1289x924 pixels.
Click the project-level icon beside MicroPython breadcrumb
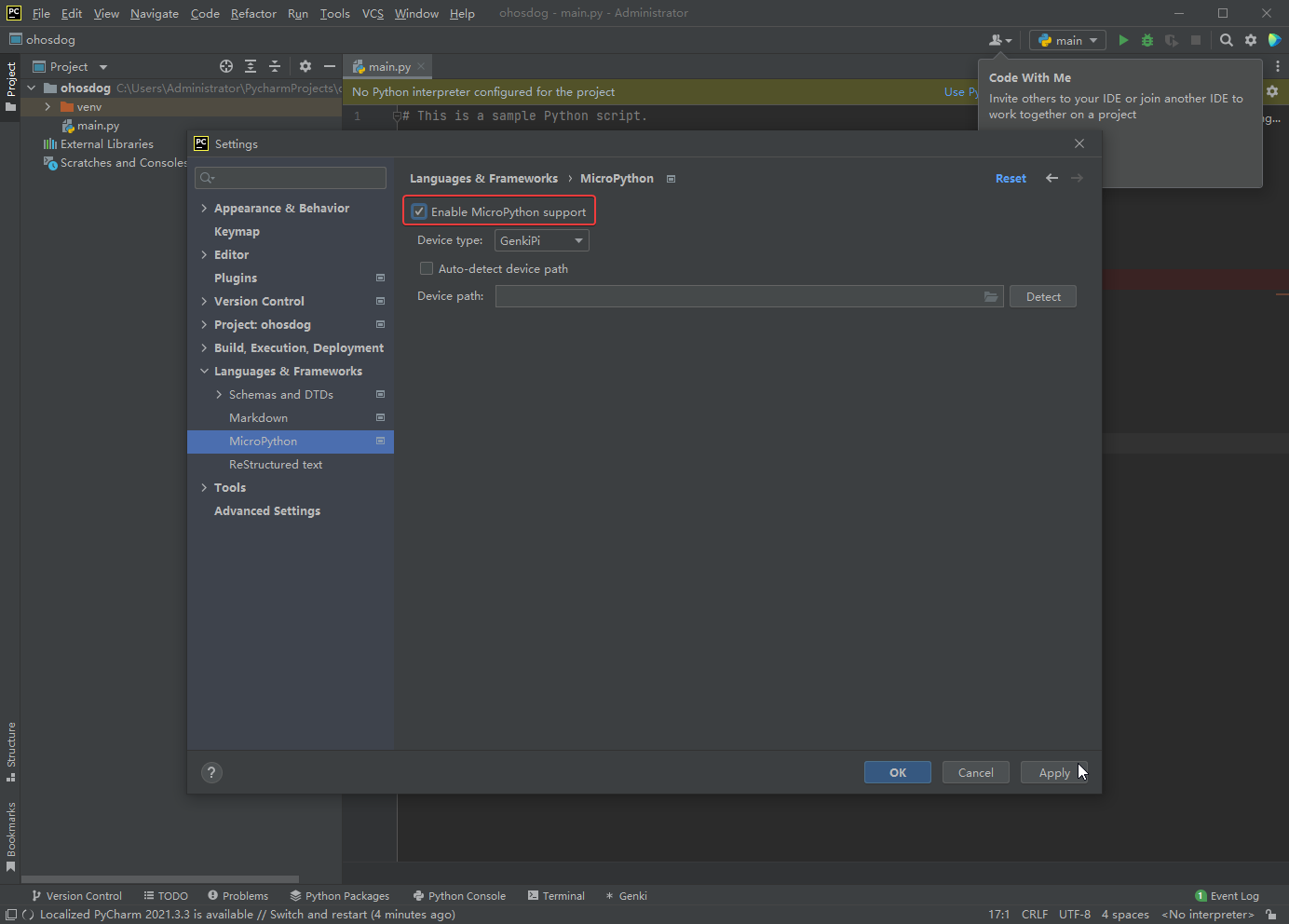coord(671,179)
